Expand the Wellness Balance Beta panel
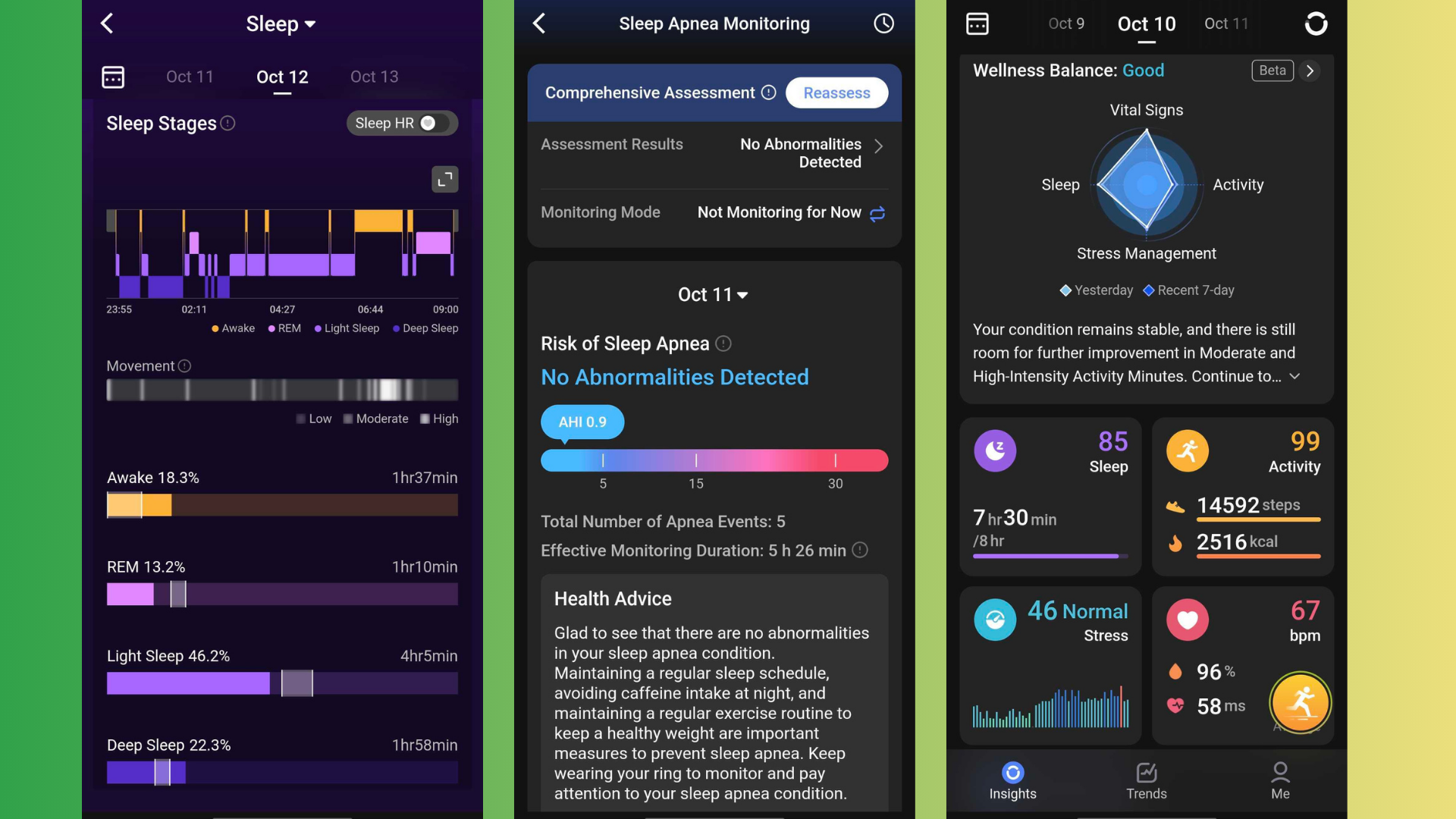Image resolution: width=1456 pixels, height=819 pixels. coord(1311,71)
